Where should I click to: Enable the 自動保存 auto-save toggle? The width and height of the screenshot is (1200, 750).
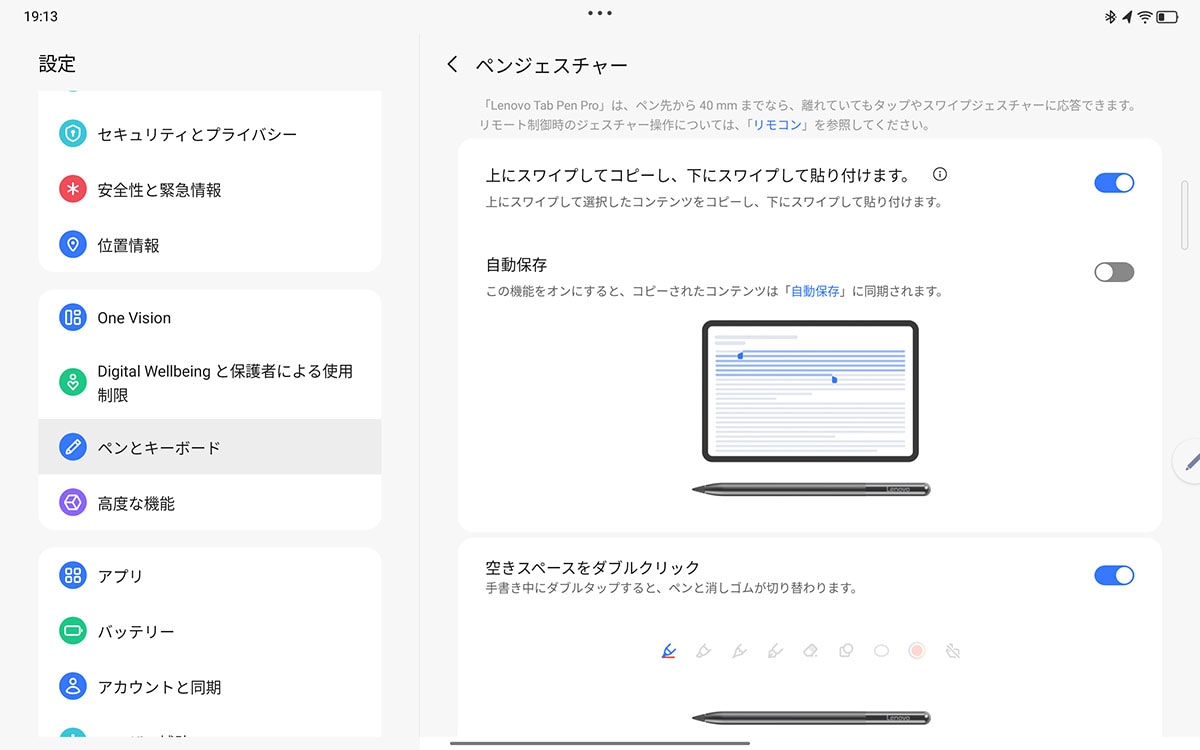click(1114, 271)
